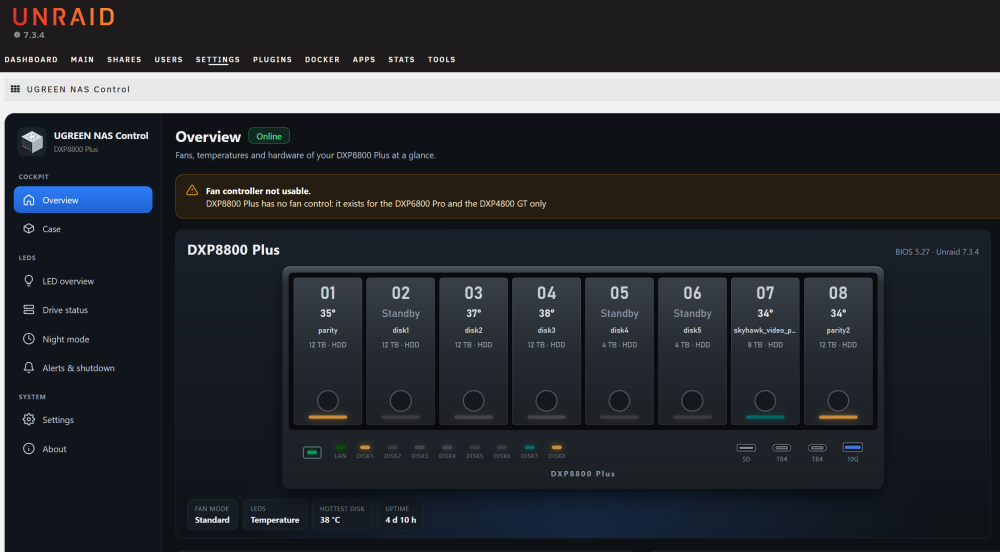Click the DISK3 LED indicator
Image resolution: width=1000 pixels, height=552 pixels.
pos(420,447)
